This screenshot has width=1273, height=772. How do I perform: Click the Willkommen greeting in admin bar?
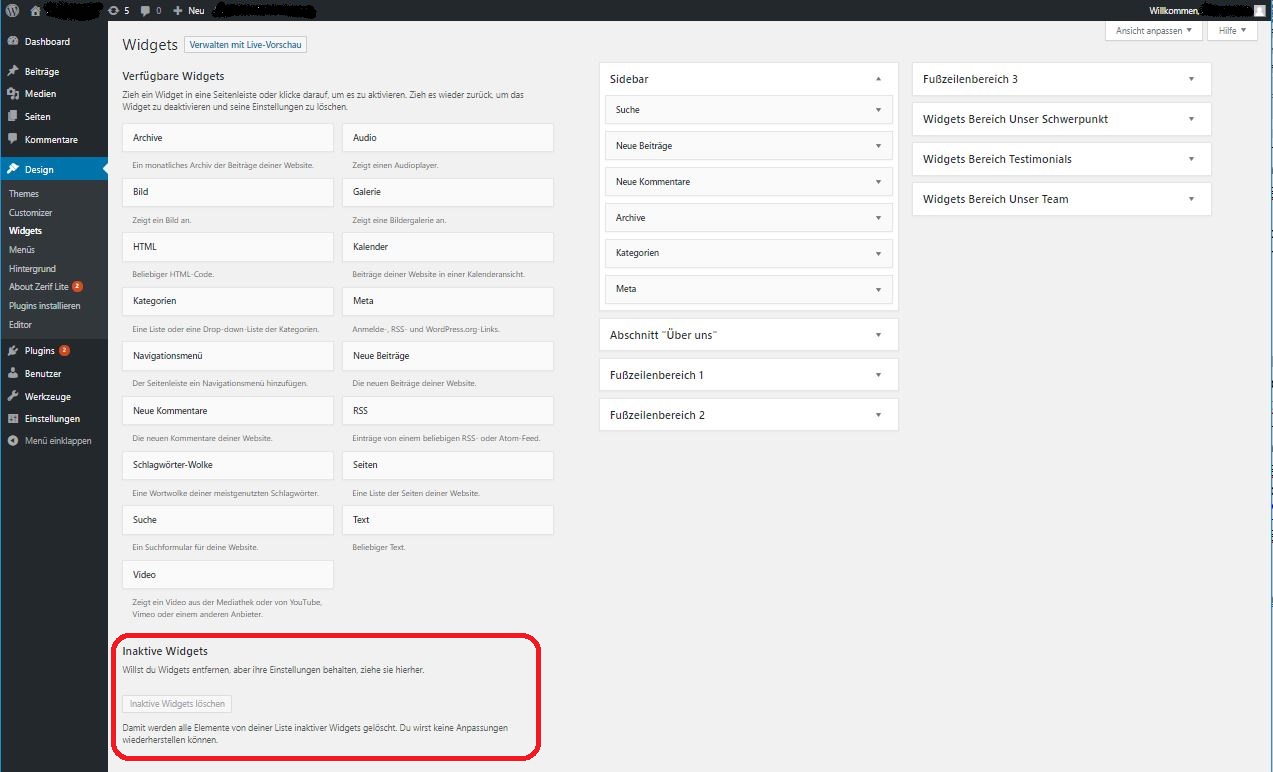click(x=1175, y=10)
